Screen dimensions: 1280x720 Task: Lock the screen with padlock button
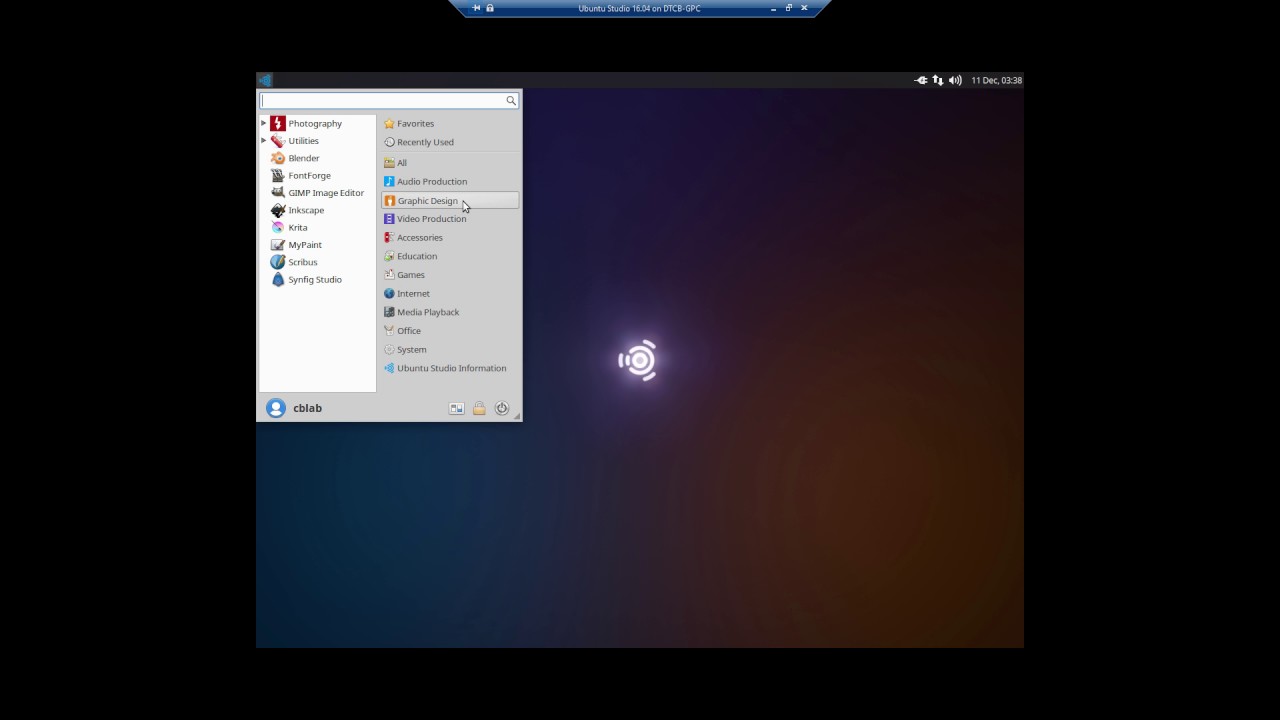tap(479, 408)
